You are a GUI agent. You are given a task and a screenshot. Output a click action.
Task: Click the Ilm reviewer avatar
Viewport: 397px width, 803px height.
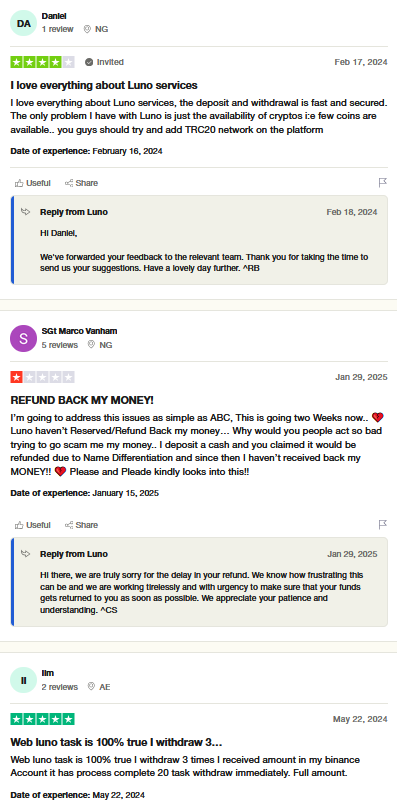pos(24,680)
